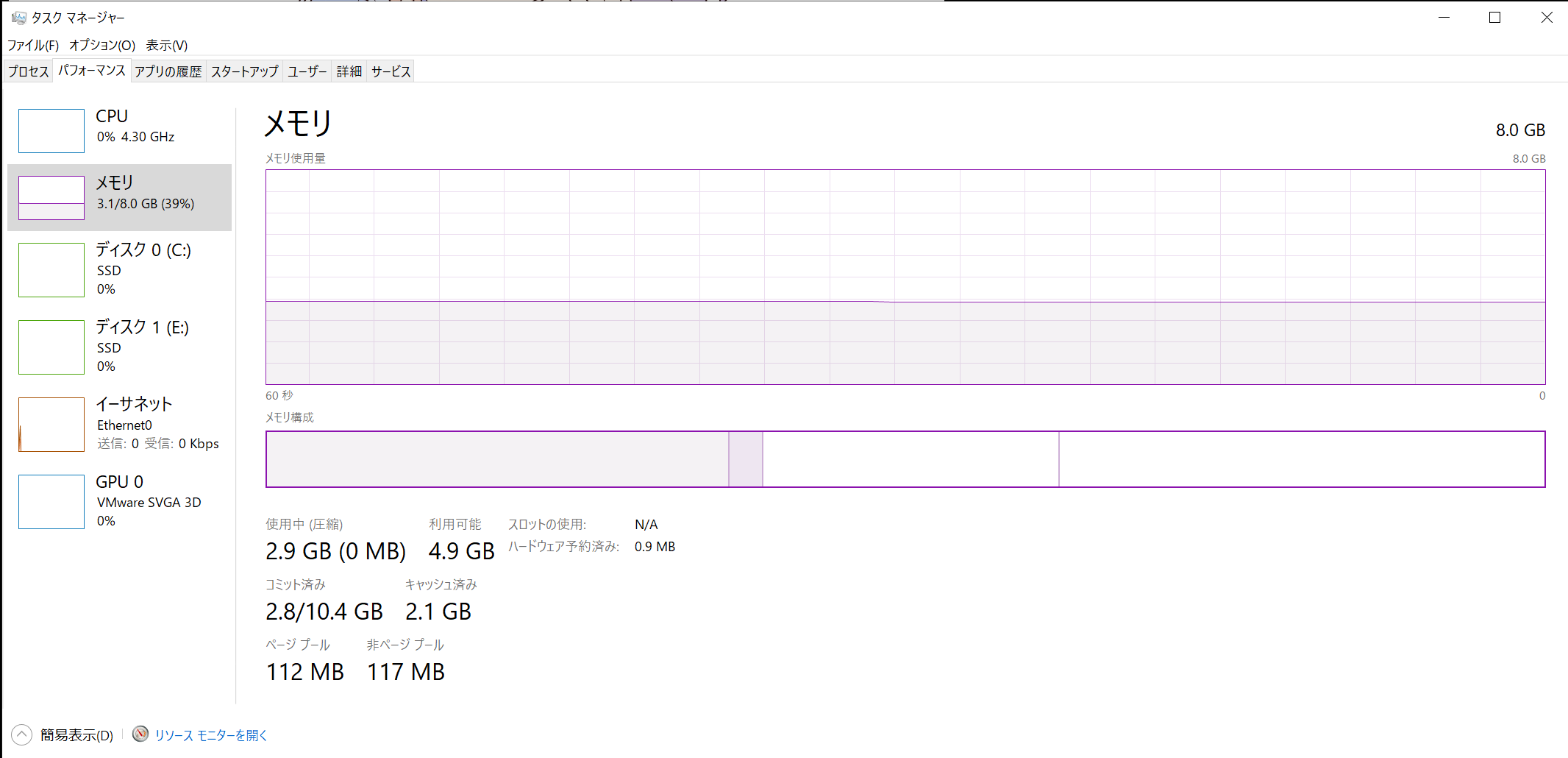The width and height of the screenshot is (1568, 758).
Task: Open ディスク 0 (C:) performance view
Action: pos(119,269)
